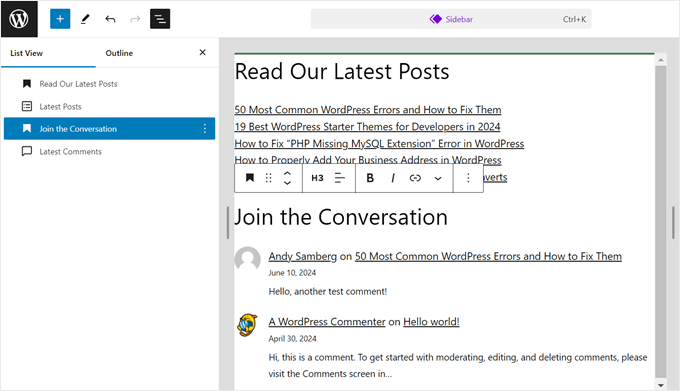Open A WordPress Commenter author link

point(327,322)
